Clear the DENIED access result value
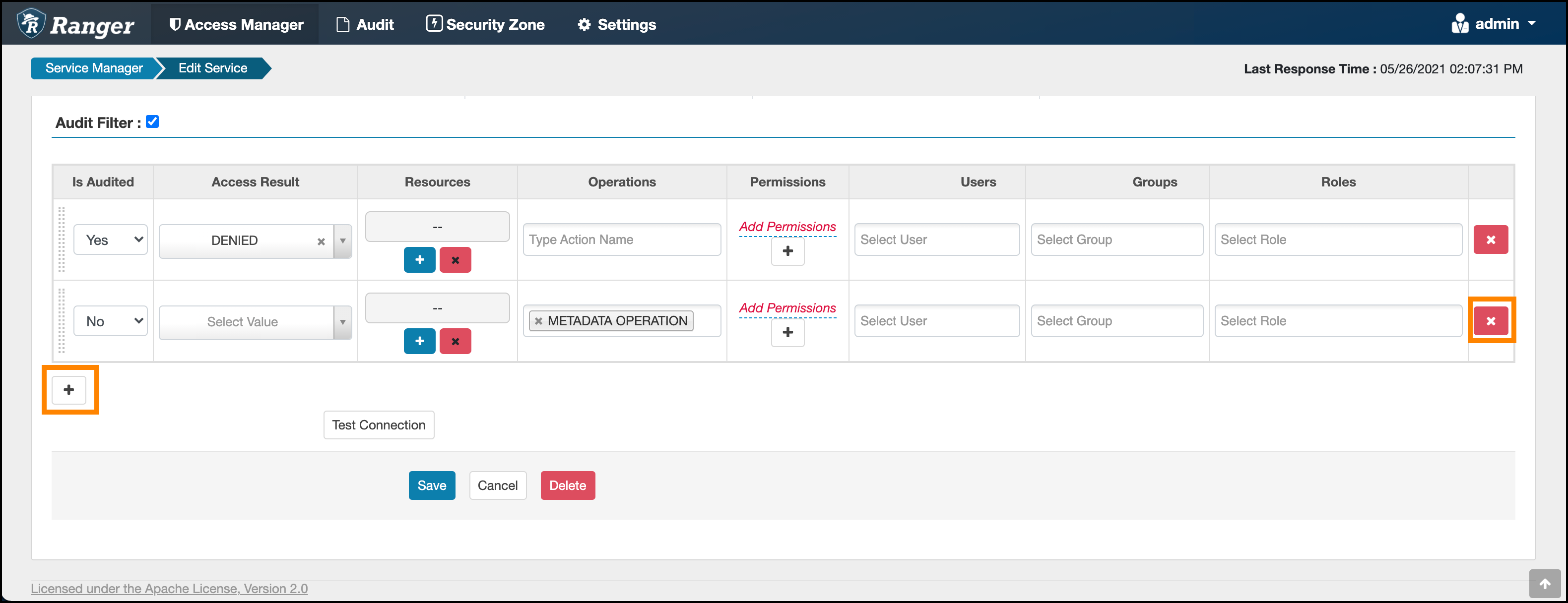 point(321,241)
